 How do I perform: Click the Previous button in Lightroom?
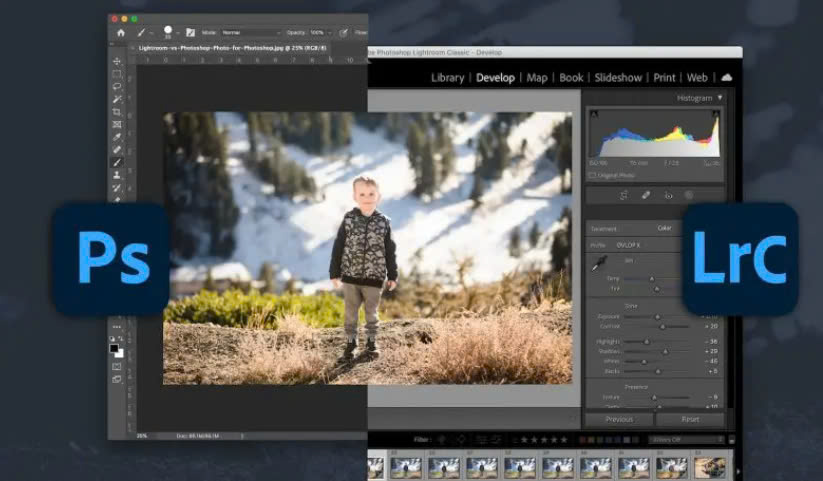(619, 420)
